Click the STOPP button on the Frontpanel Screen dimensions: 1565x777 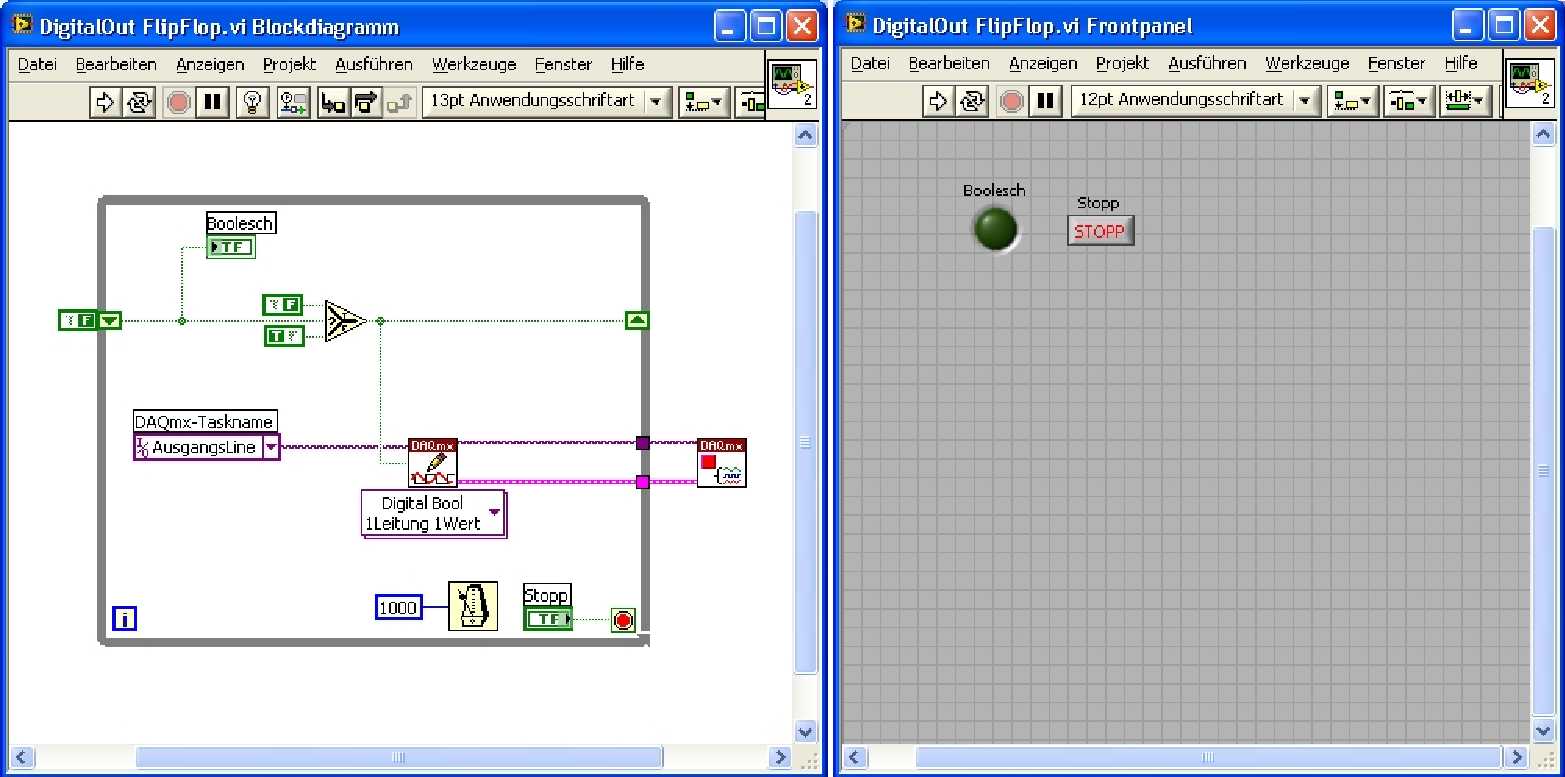click(1100, 231)
